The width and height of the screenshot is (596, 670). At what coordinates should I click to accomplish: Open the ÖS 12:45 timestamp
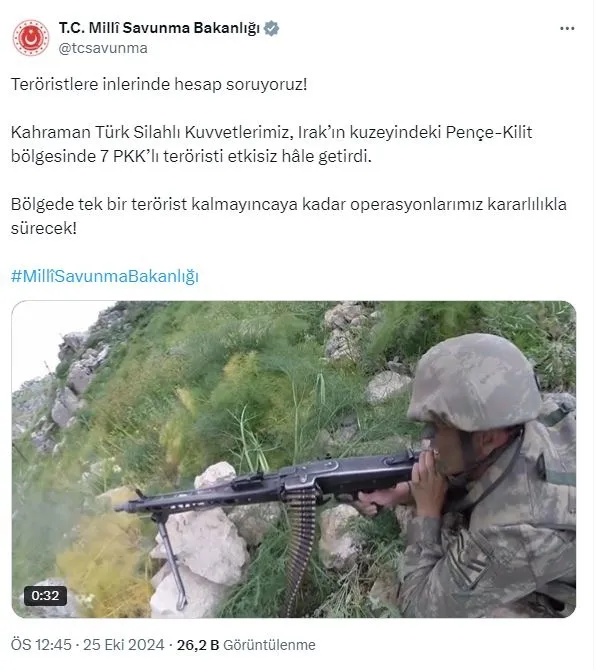pos(41,645)
